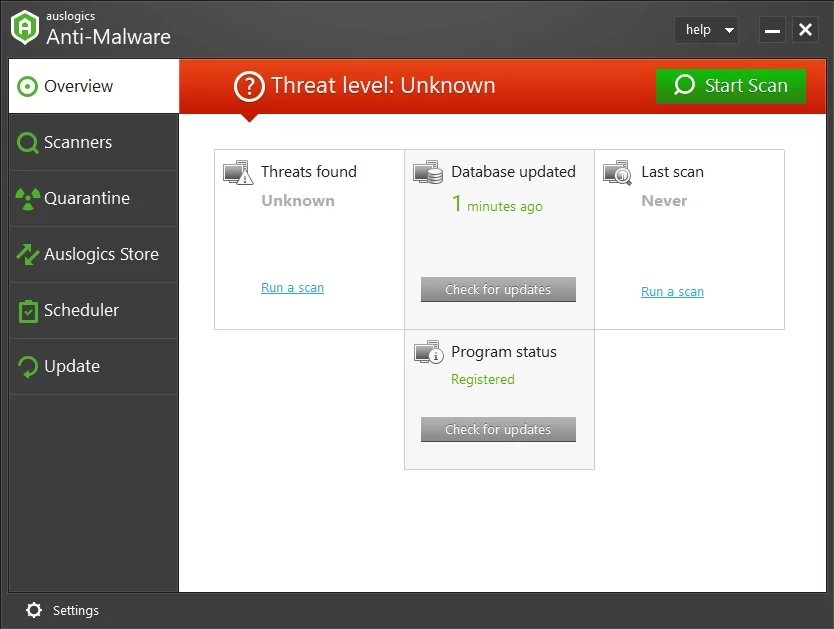Click the Database updated icon
The image size is (834, 629).
point(428,173)
